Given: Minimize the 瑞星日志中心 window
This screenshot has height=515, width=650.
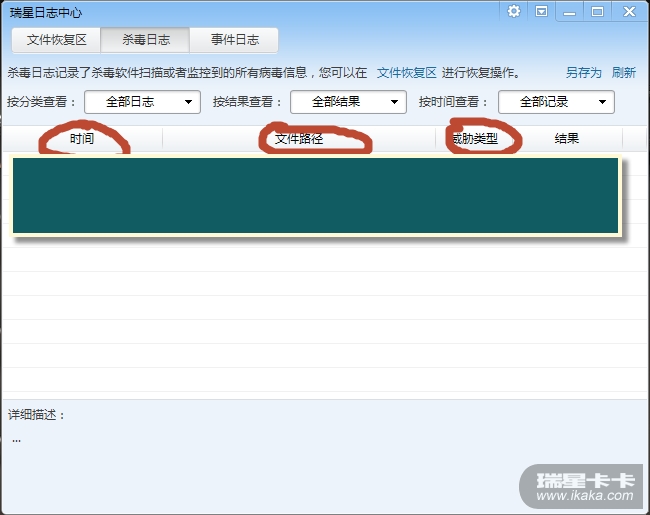Looking at the screenshot, I should pos(569,12).
